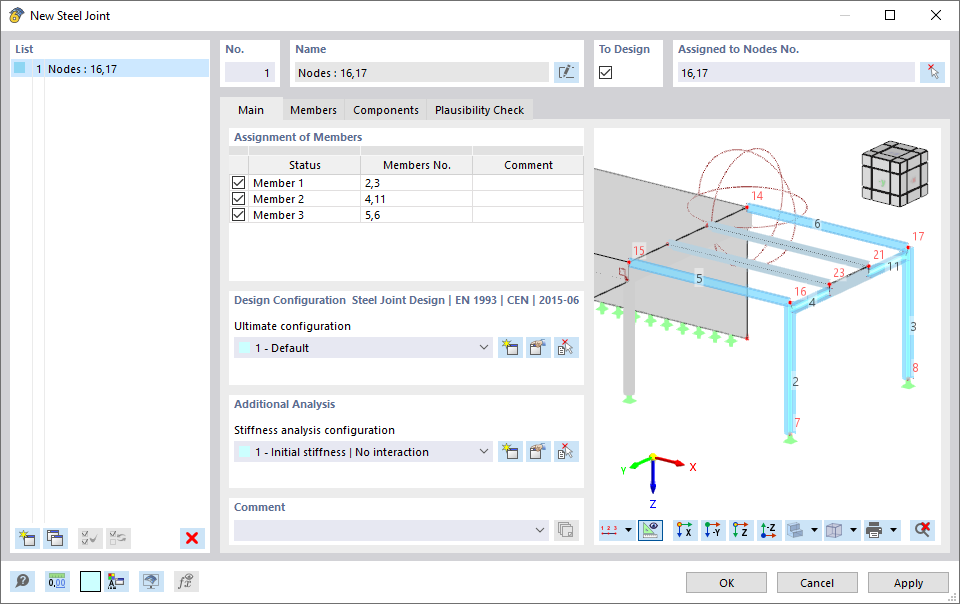Image resolution: width=960 pixels, height=604 pixels.
Task: Click the Comment column header in members table
Action: pyautogui.click(x=528, y=165)
